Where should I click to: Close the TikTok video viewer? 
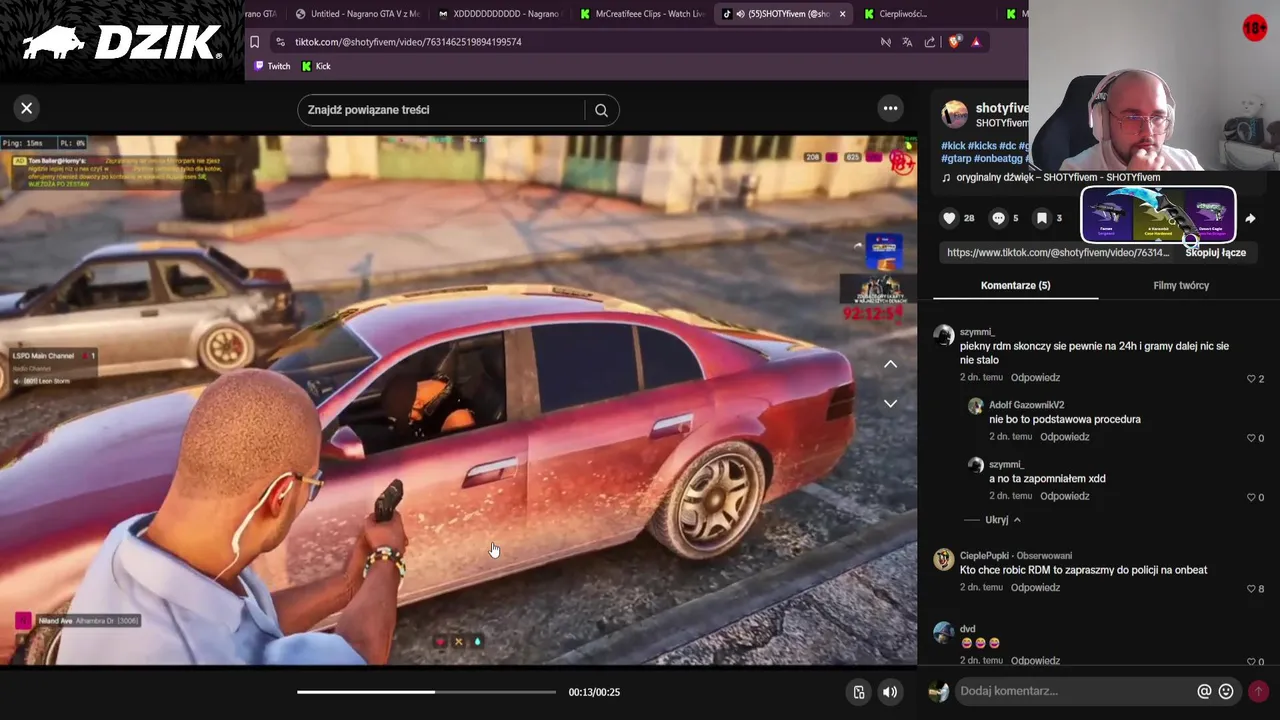click(27, 108)
